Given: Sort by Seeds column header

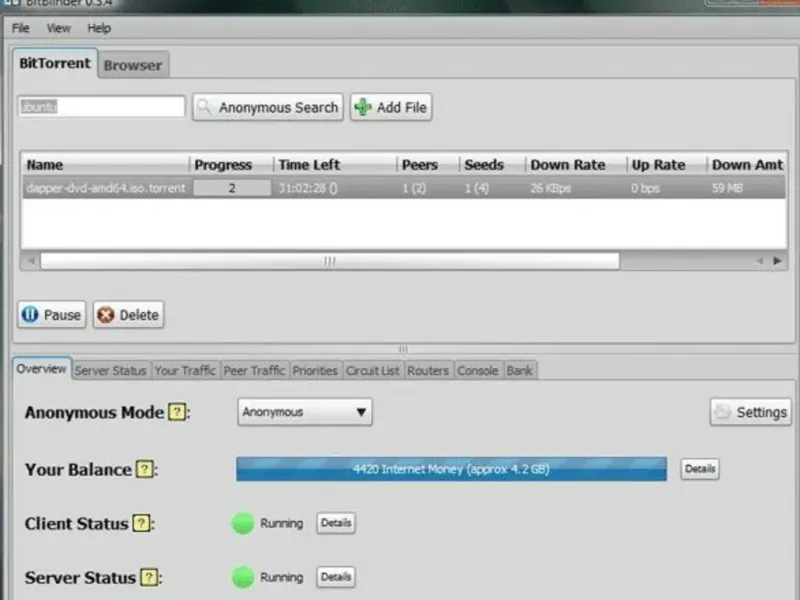Looking at the screenshot, I should click(492, 165).
